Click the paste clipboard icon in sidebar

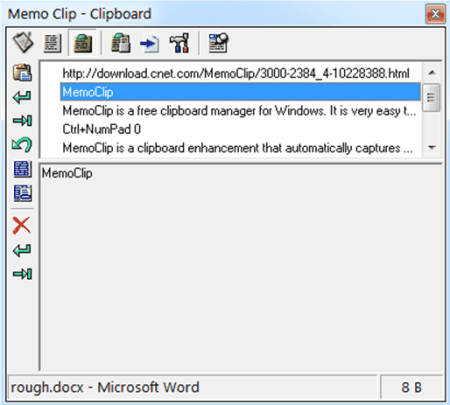(22, 72)
